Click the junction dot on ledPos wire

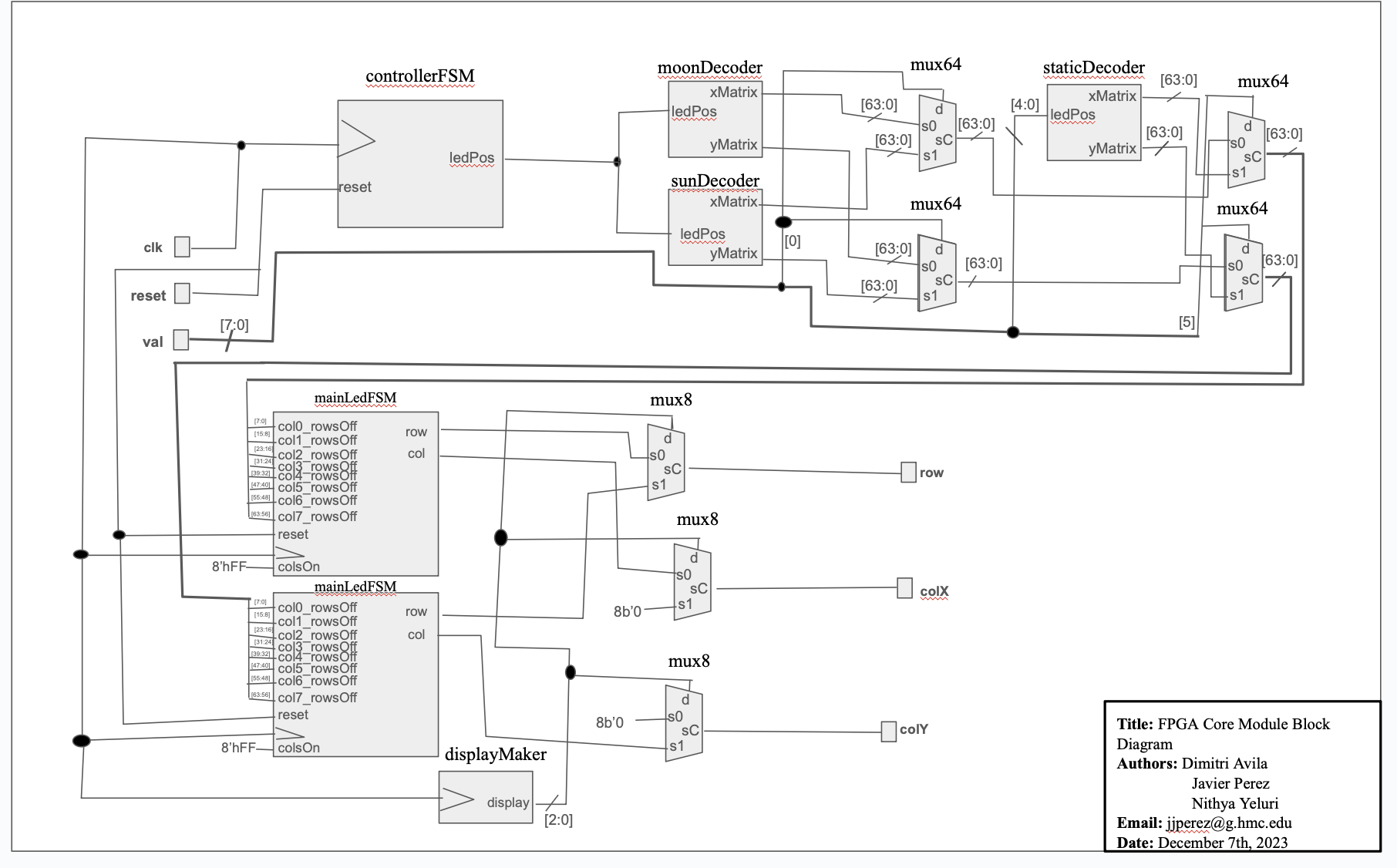(617, 161)
